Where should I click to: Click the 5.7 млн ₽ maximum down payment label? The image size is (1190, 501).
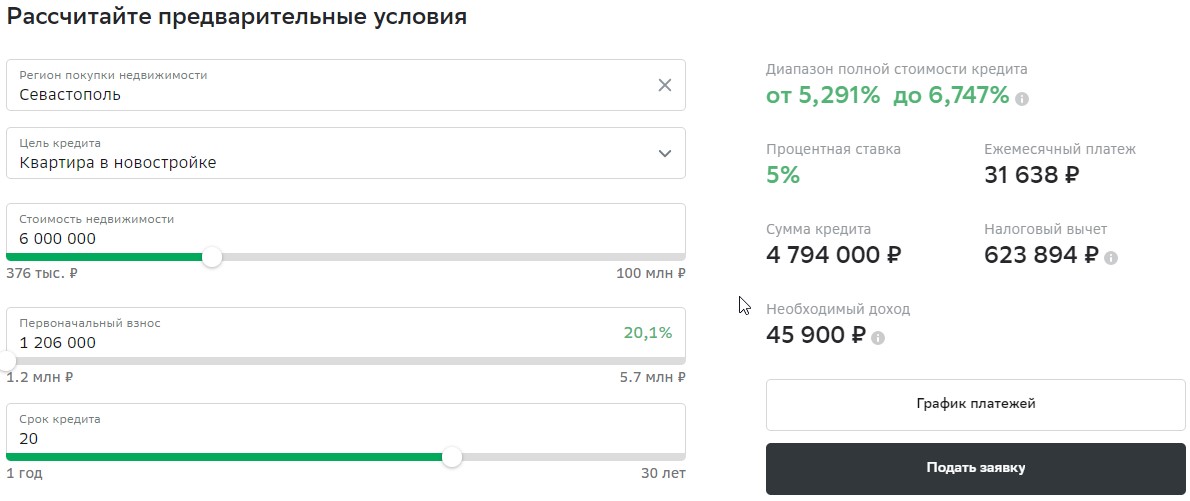tap(653, 377)
